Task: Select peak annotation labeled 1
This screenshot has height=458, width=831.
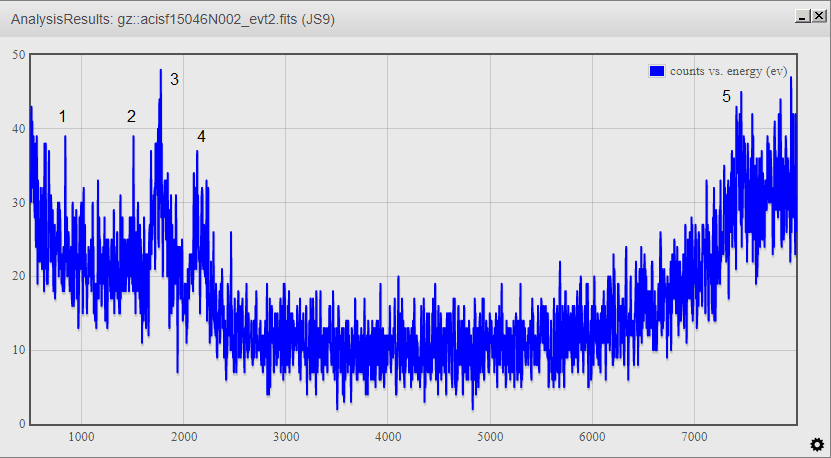Action: (x=62, y=117)
